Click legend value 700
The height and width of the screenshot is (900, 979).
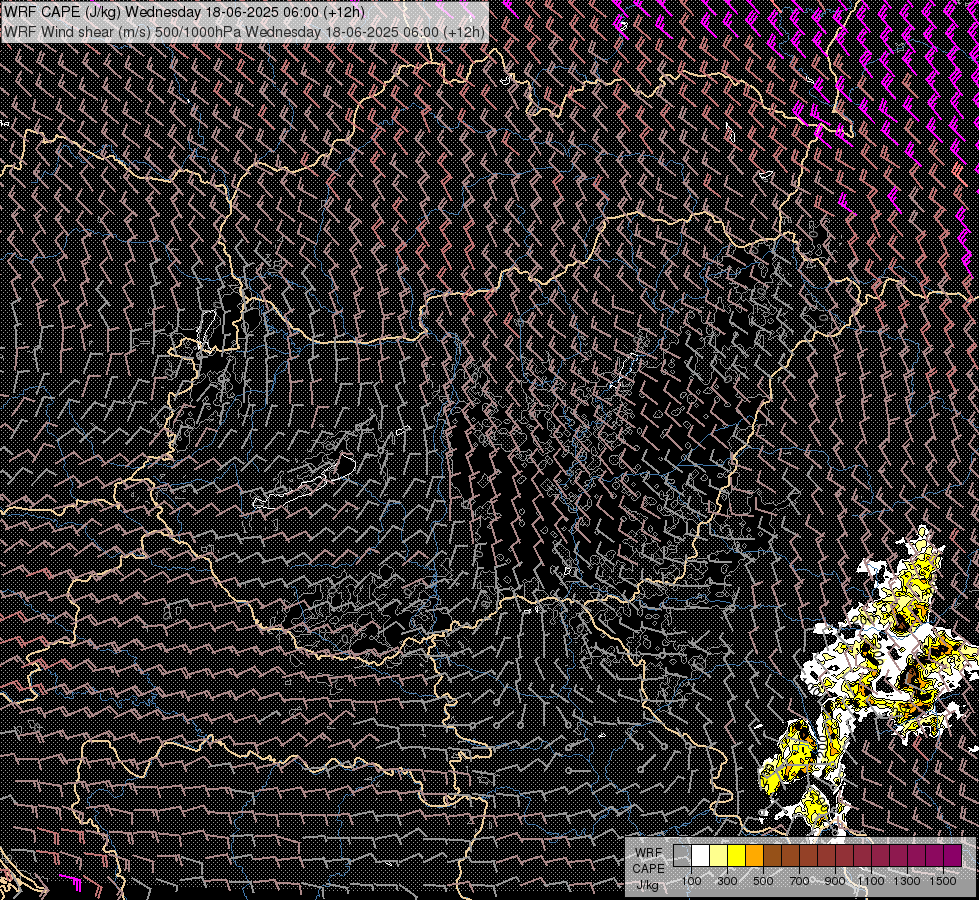799,881
